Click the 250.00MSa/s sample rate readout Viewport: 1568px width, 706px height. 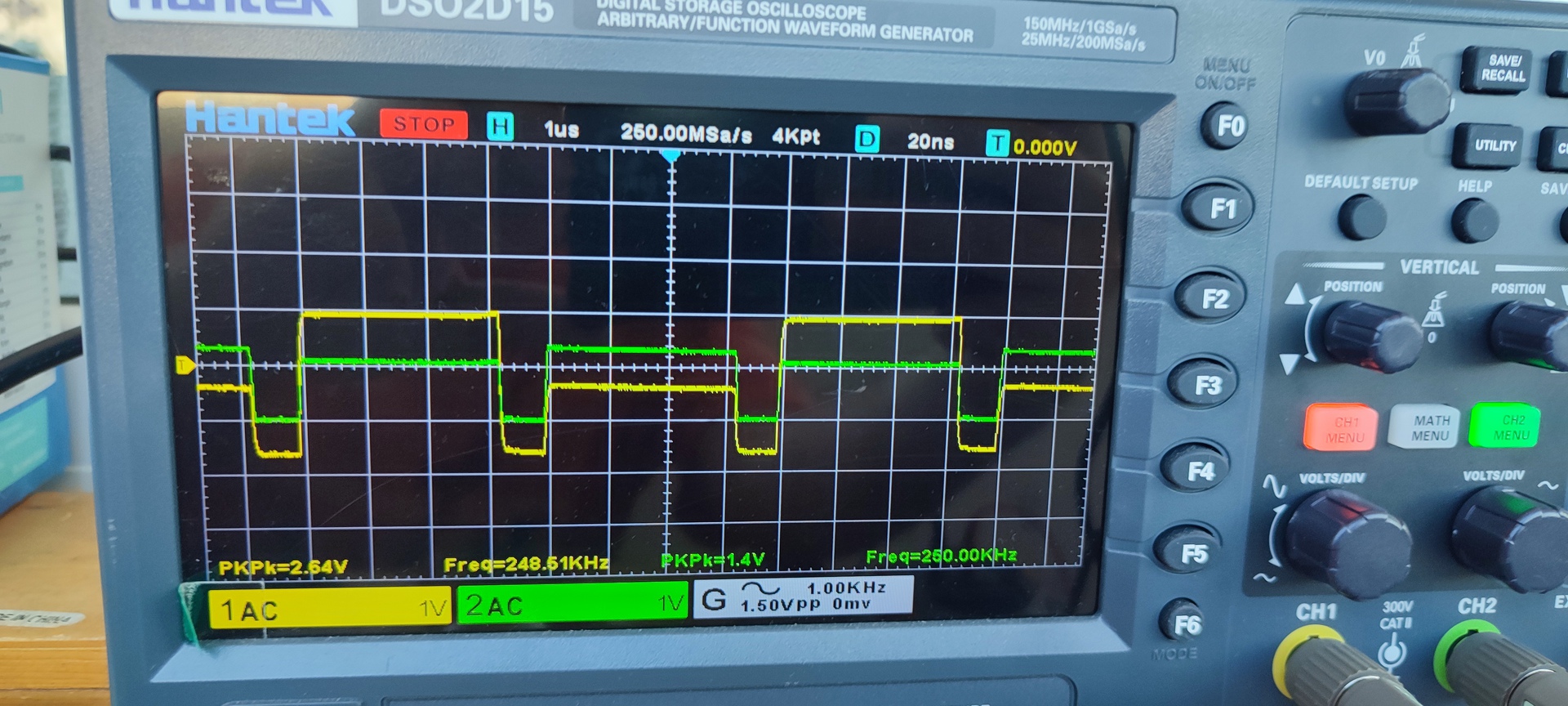(686, 133)
